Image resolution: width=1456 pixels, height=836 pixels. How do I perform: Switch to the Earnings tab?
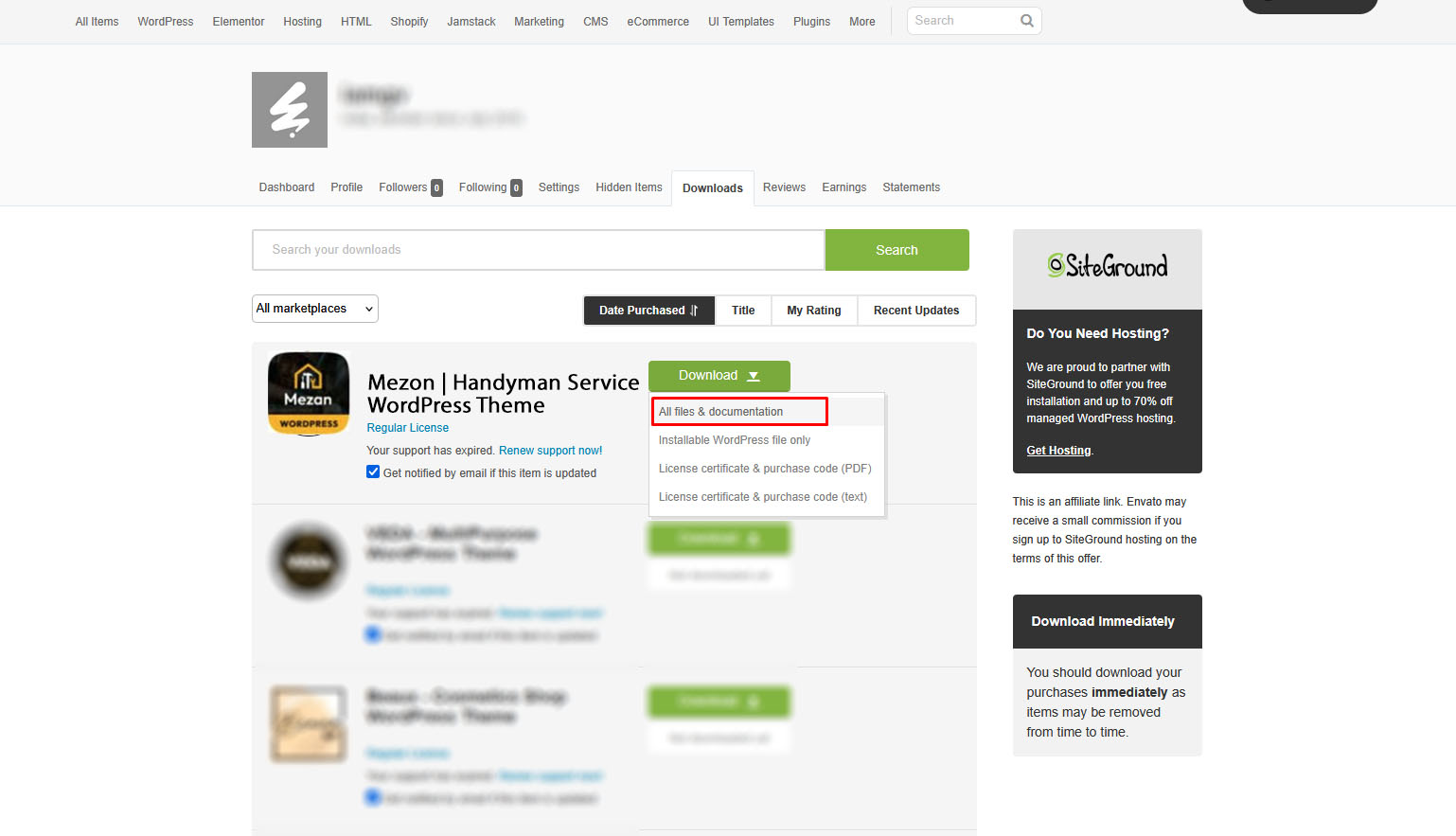tap(843, 187)
